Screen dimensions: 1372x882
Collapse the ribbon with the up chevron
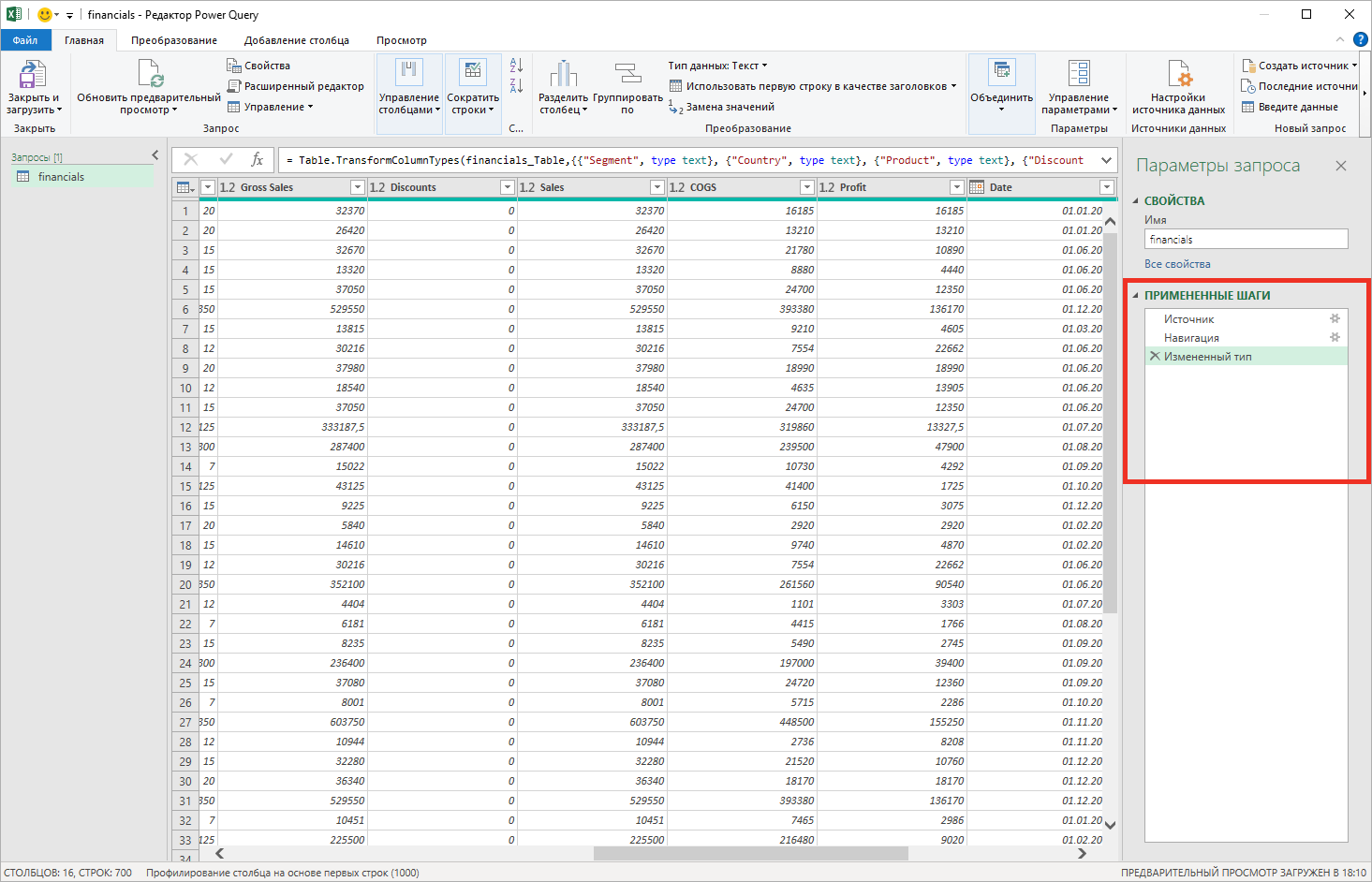(1339, 40)
